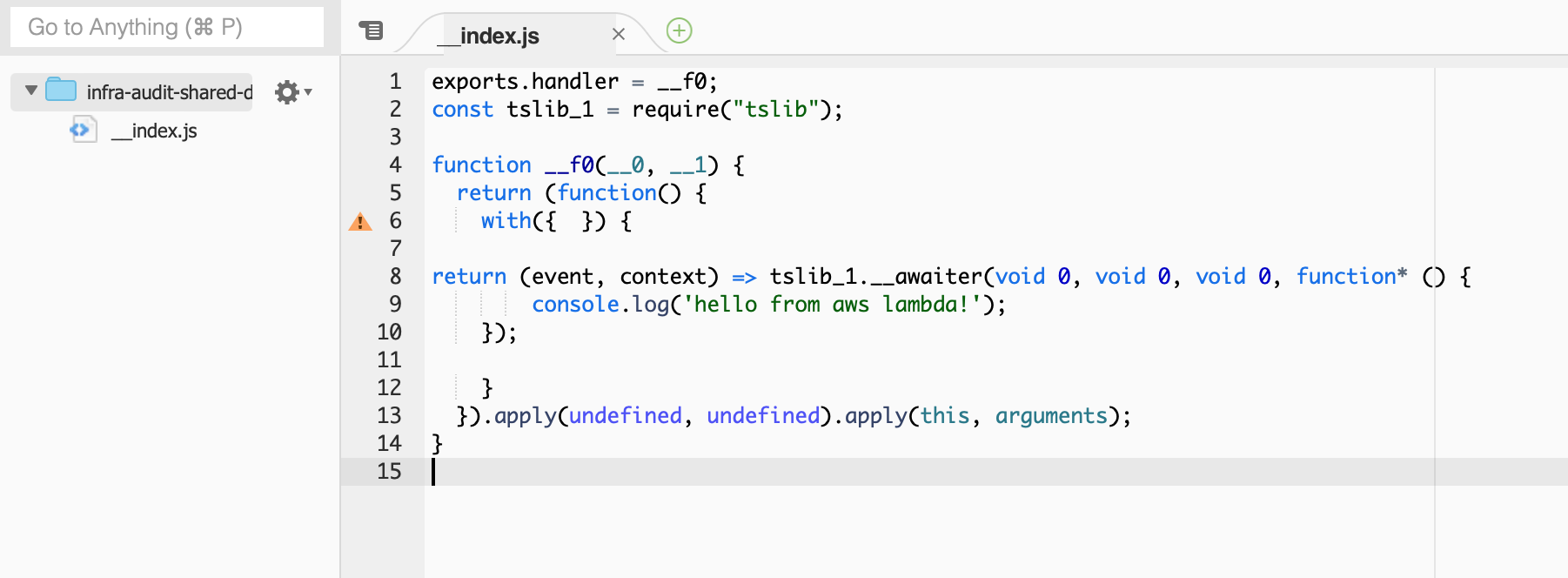Click the 'require' call on line 2

click(676, 109)
